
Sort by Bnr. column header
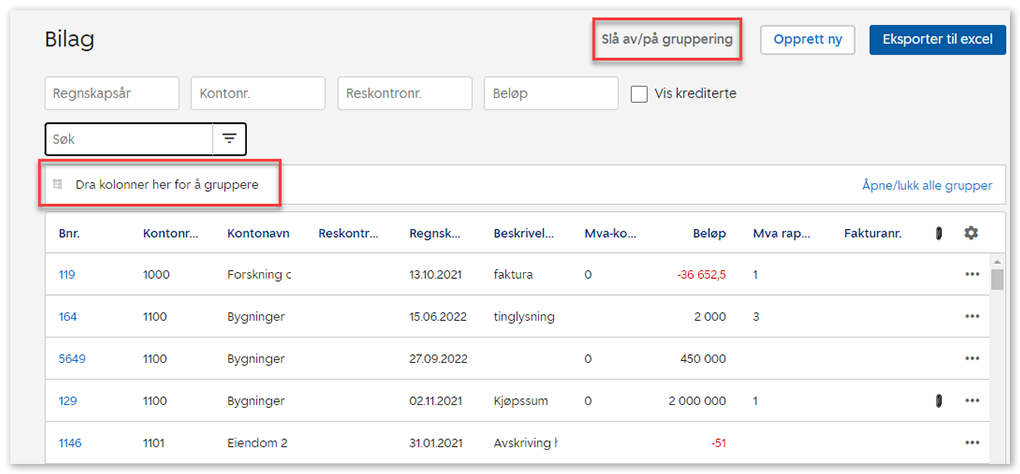coord(69,234)
